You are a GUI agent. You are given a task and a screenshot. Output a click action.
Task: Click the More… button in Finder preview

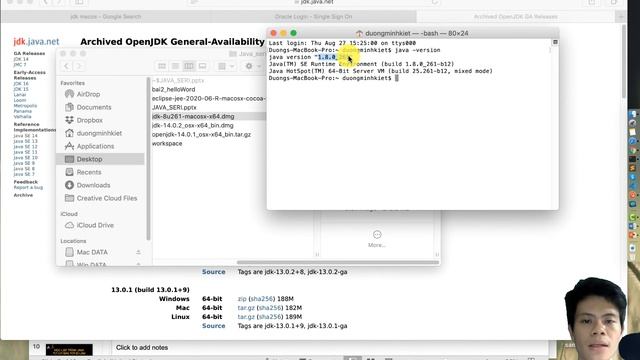coord(377,239)
